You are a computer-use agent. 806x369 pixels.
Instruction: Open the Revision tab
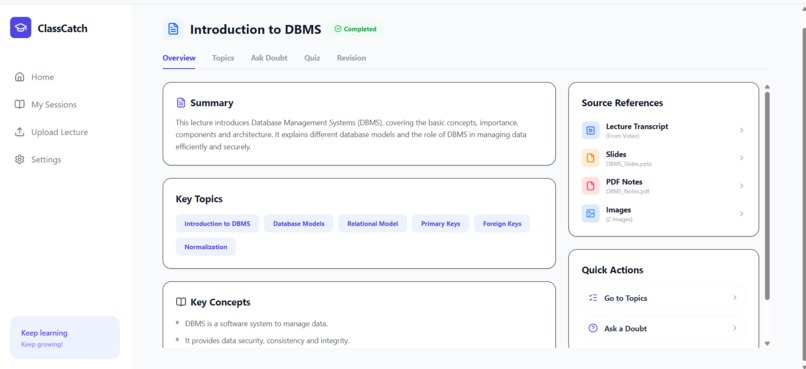tap(352, 58)
